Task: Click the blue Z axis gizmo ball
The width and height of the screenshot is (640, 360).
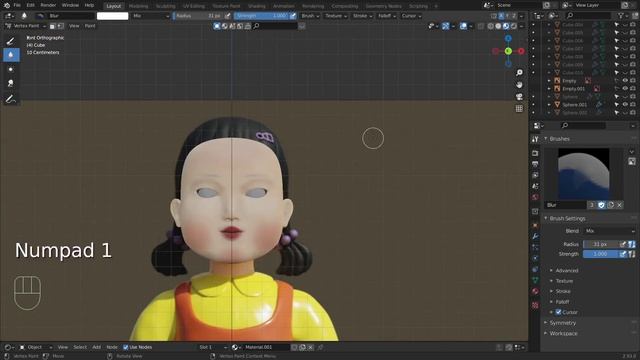Action: [508, 38]
